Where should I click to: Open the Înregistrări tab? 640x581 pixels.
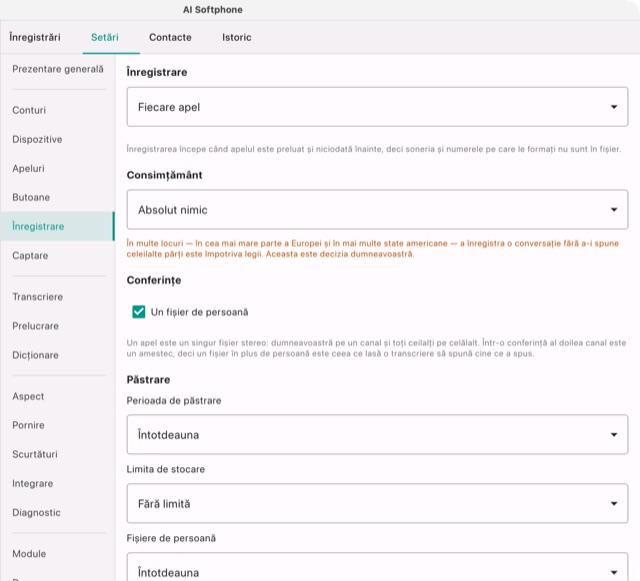(x=35, y=37)
